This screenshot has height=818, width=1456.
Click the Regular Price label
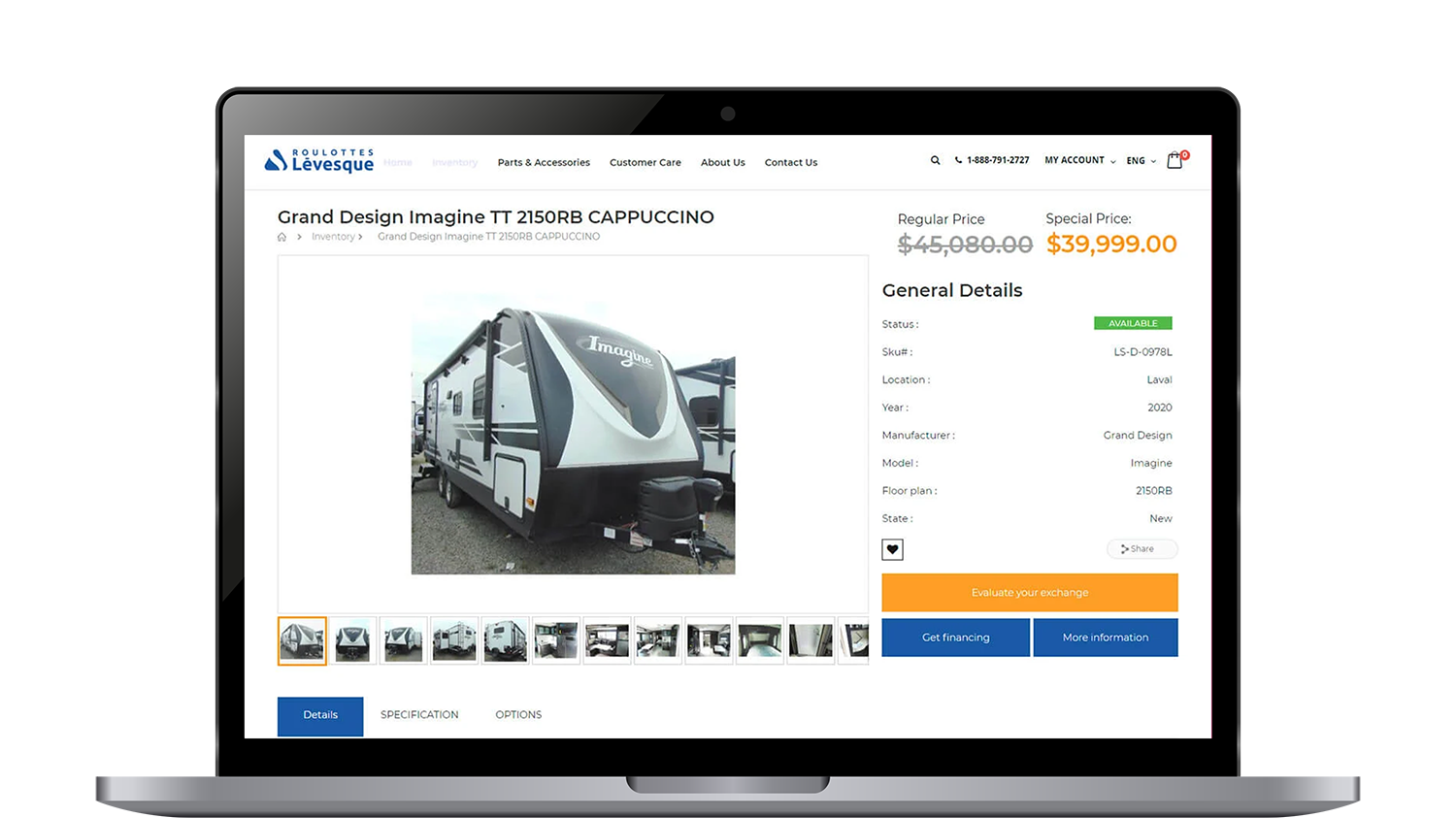pyautogui.click(x=941, y=219)
